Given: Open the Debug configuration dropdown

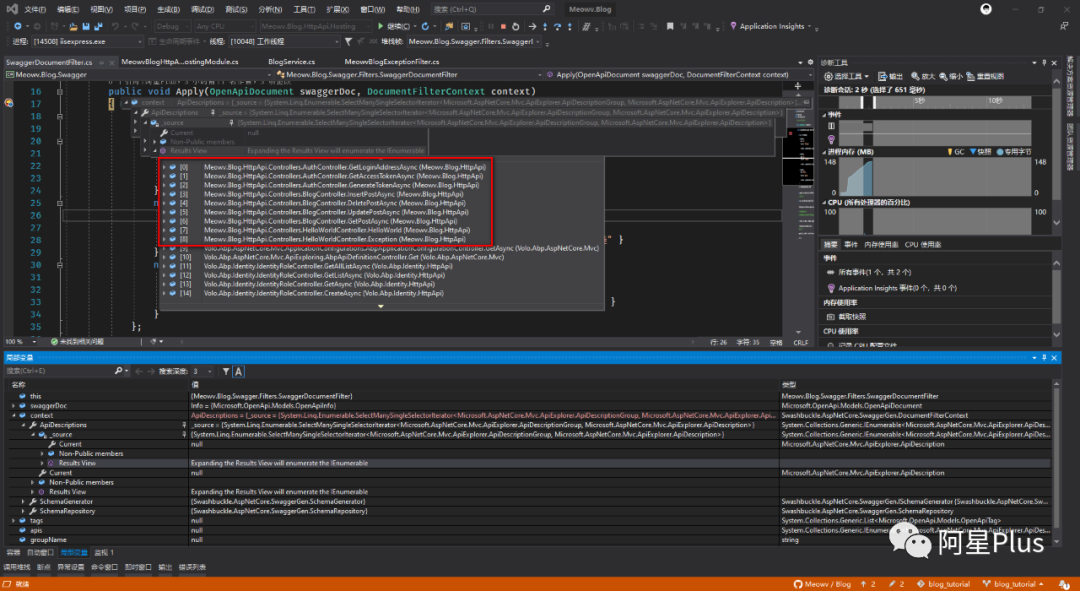Looking at the screenshot, I should [172, 26].
